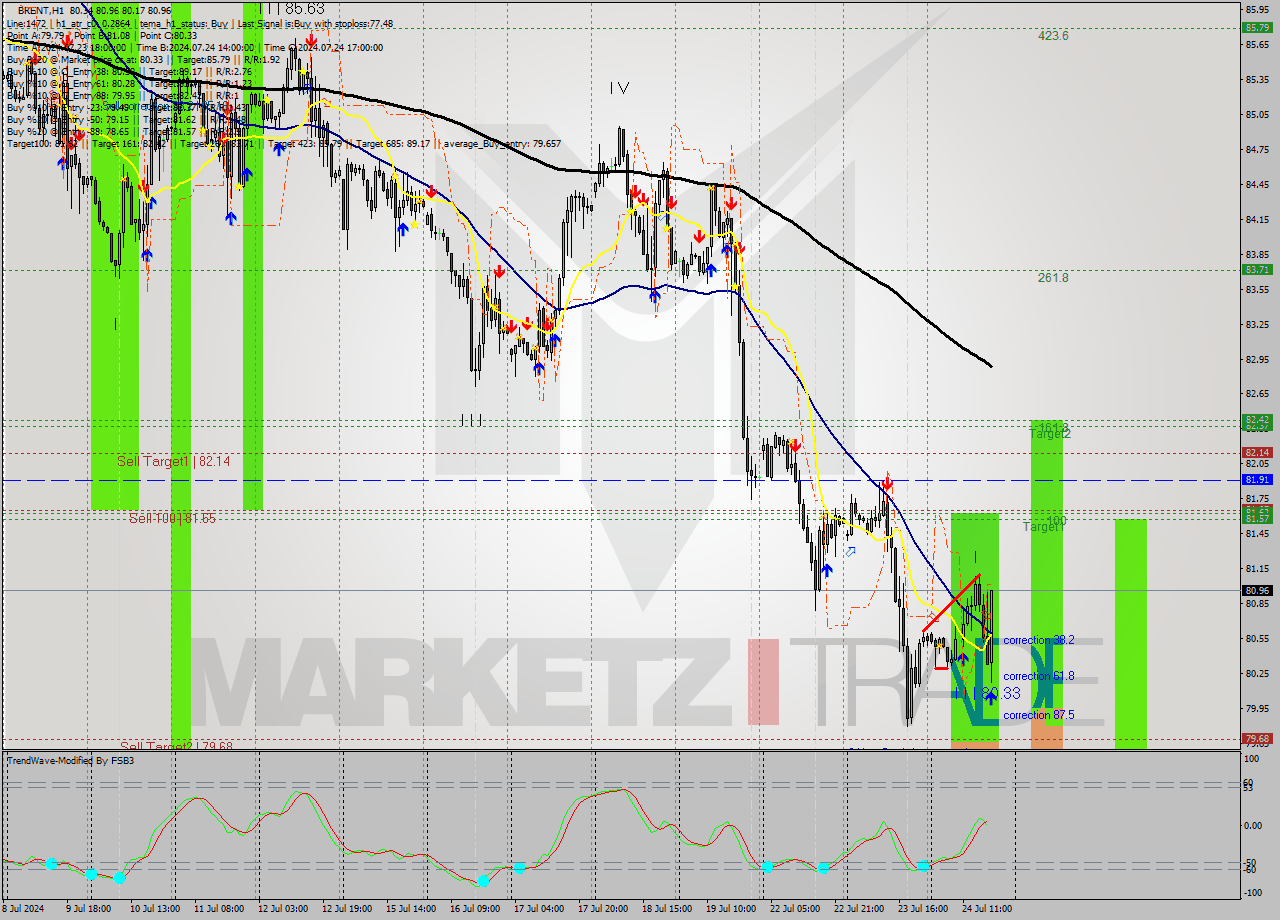Click the 0.00 indicator scale value
This screenshot has width=1280, height=920.
(1254, 825)
